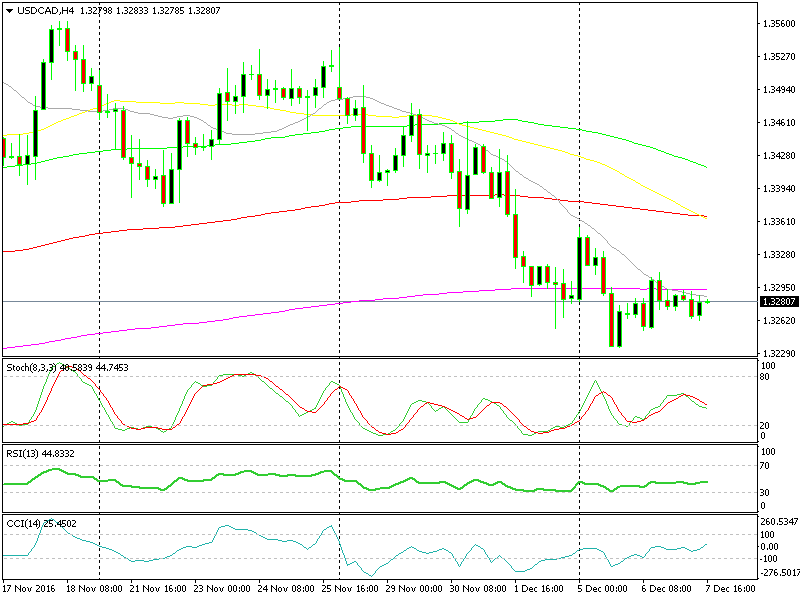Select the CCI scale value 260.5347

tap(779, 521)
